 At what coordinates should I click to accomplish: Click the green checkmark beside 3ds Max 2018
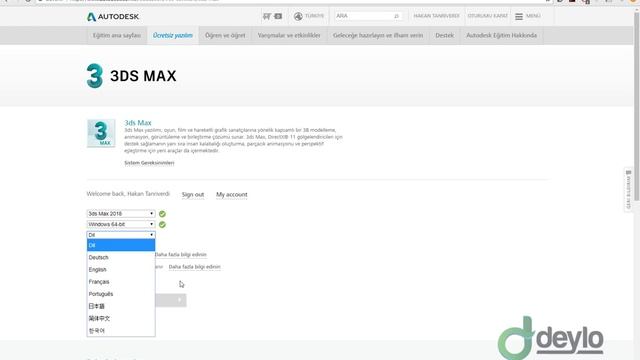click(162, 214)
